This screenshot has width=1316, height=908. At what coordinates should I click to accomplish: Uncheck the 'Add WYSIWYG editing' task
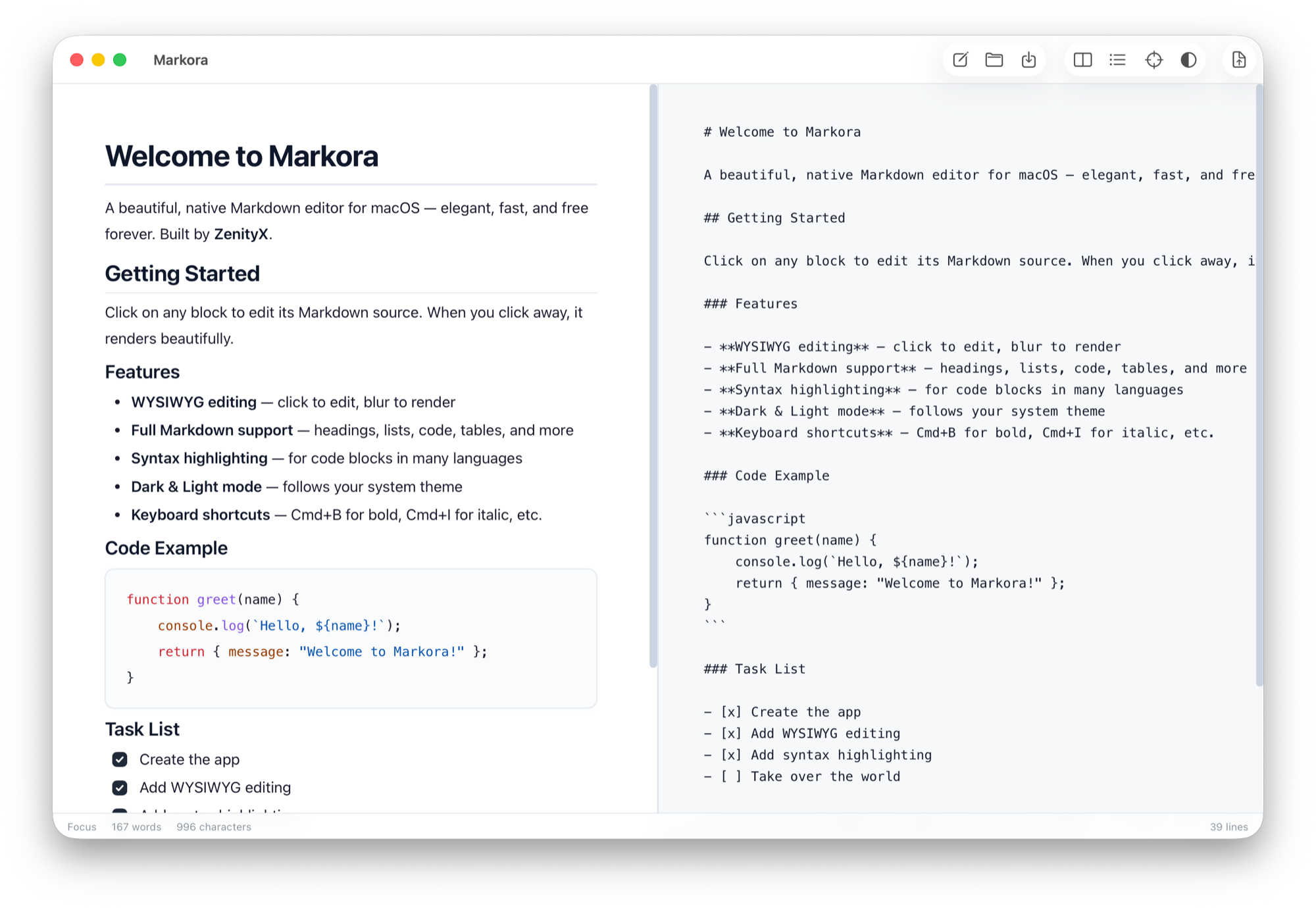[x=120, y=788]
